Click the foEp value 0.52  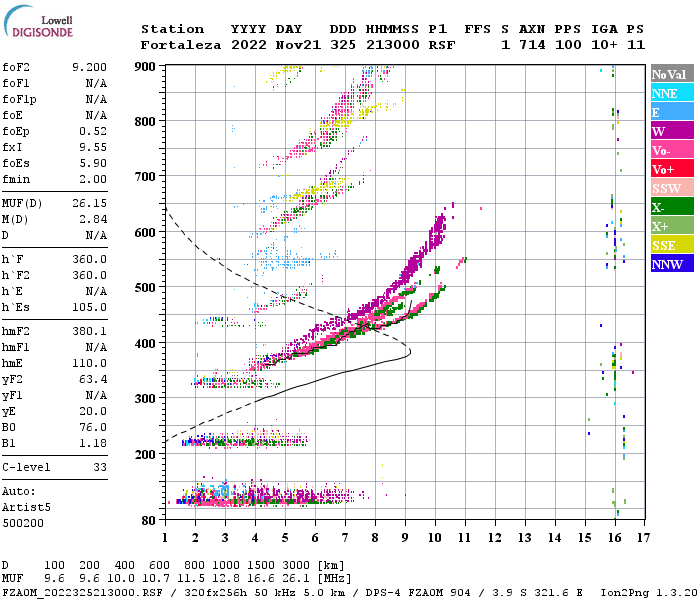pyautogui.click(x=93, y=131)
